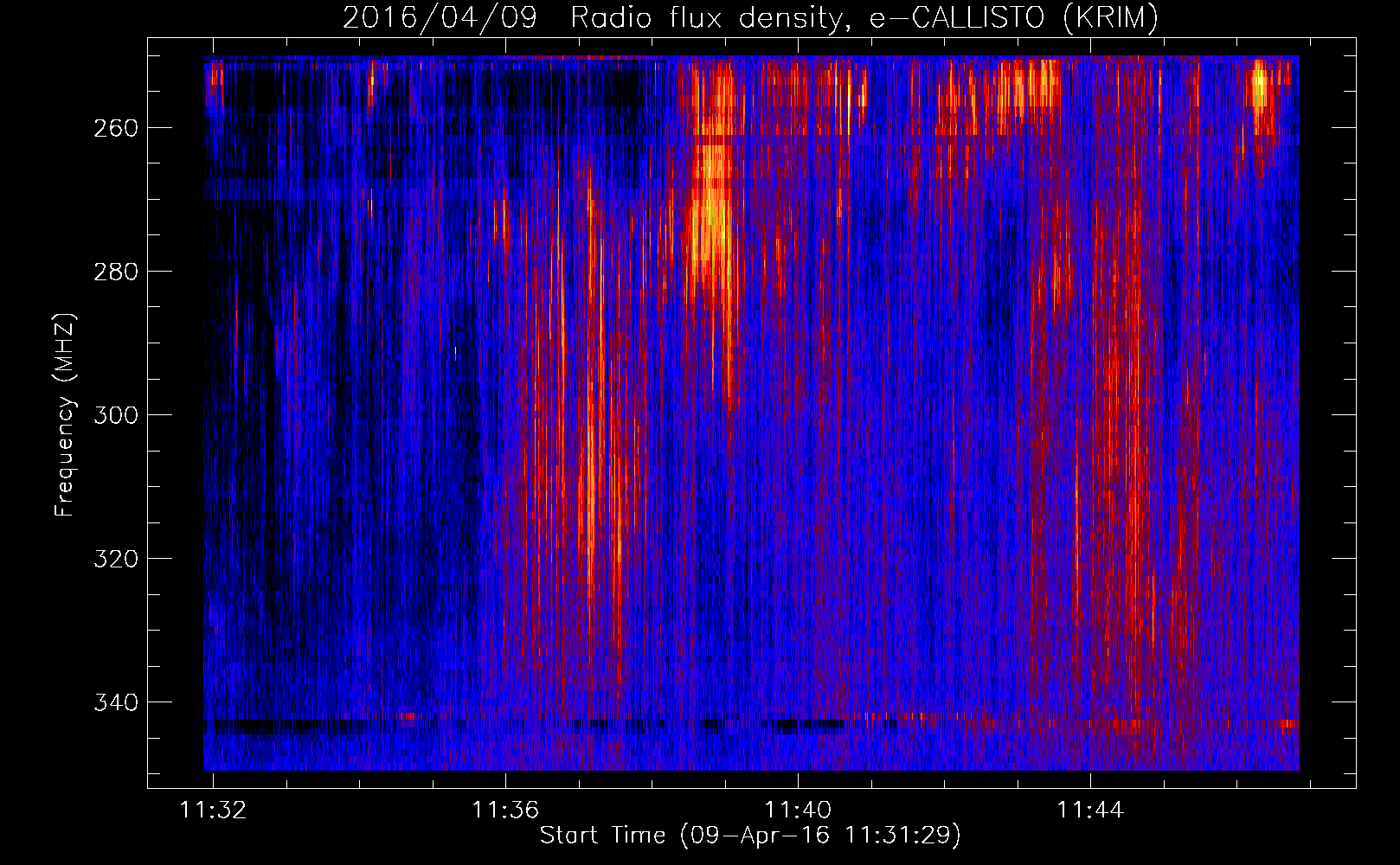Click the 11:32 time tick label
Screen dimensions: 1400x865
click(213, 810)
